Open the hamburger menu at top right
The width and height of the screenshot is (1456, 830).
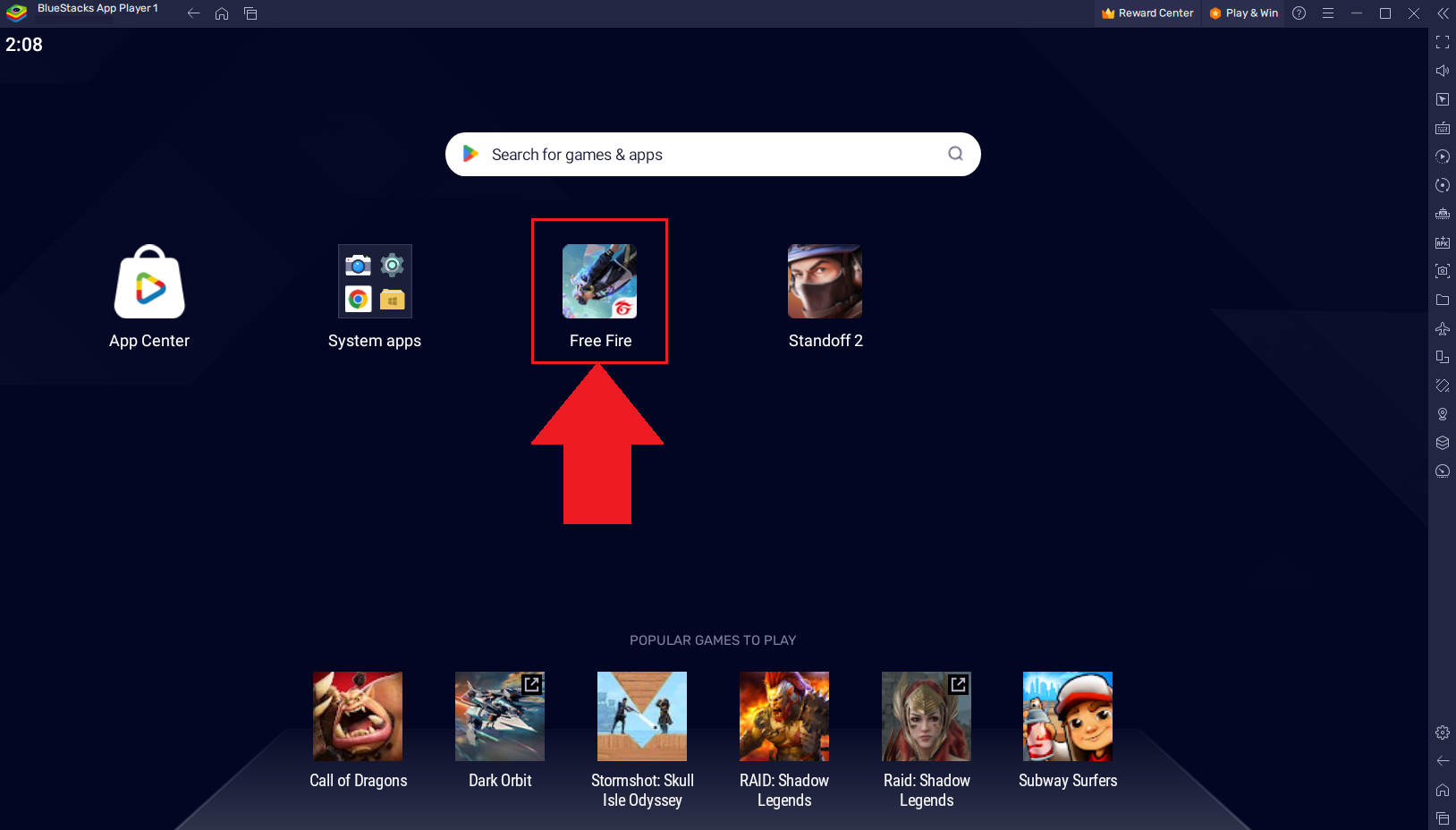click(x=1329, y=13)
